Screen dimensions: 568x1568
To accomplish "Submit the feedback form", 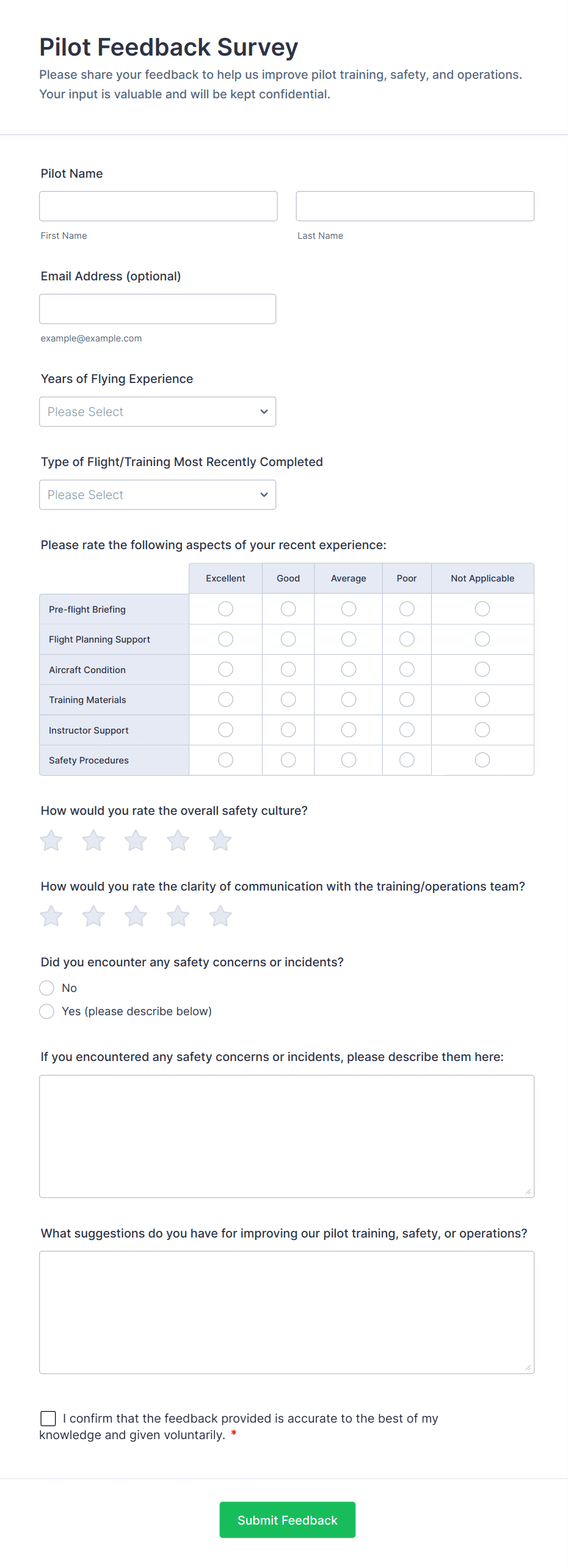I will (287, 1520).
